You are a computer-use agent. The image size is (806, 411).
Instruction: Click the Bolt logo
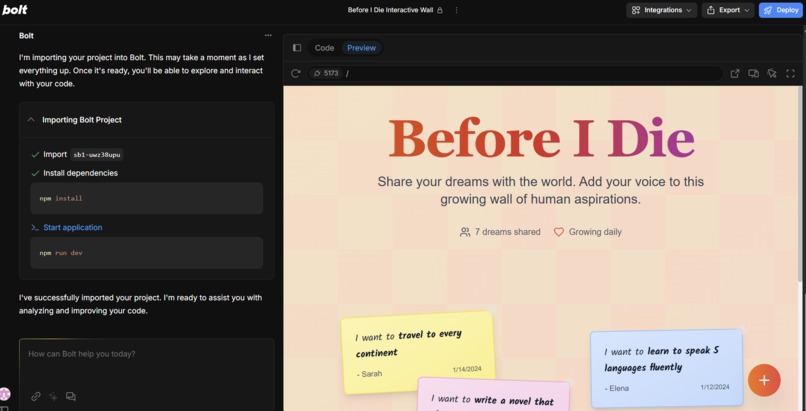click(x=14, y=9)
